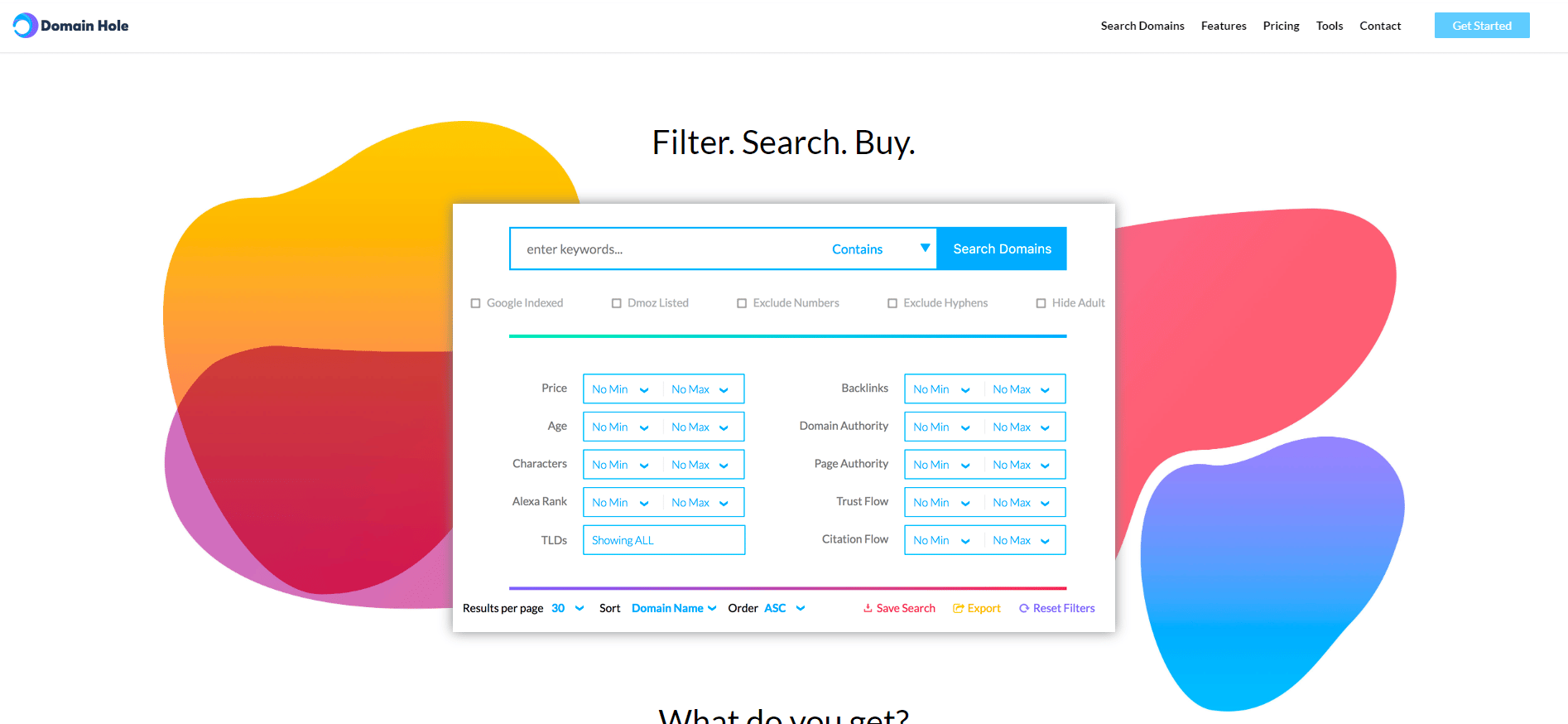
Task: Open Search Domains in the nav bar
Action: pos(1142,26)
